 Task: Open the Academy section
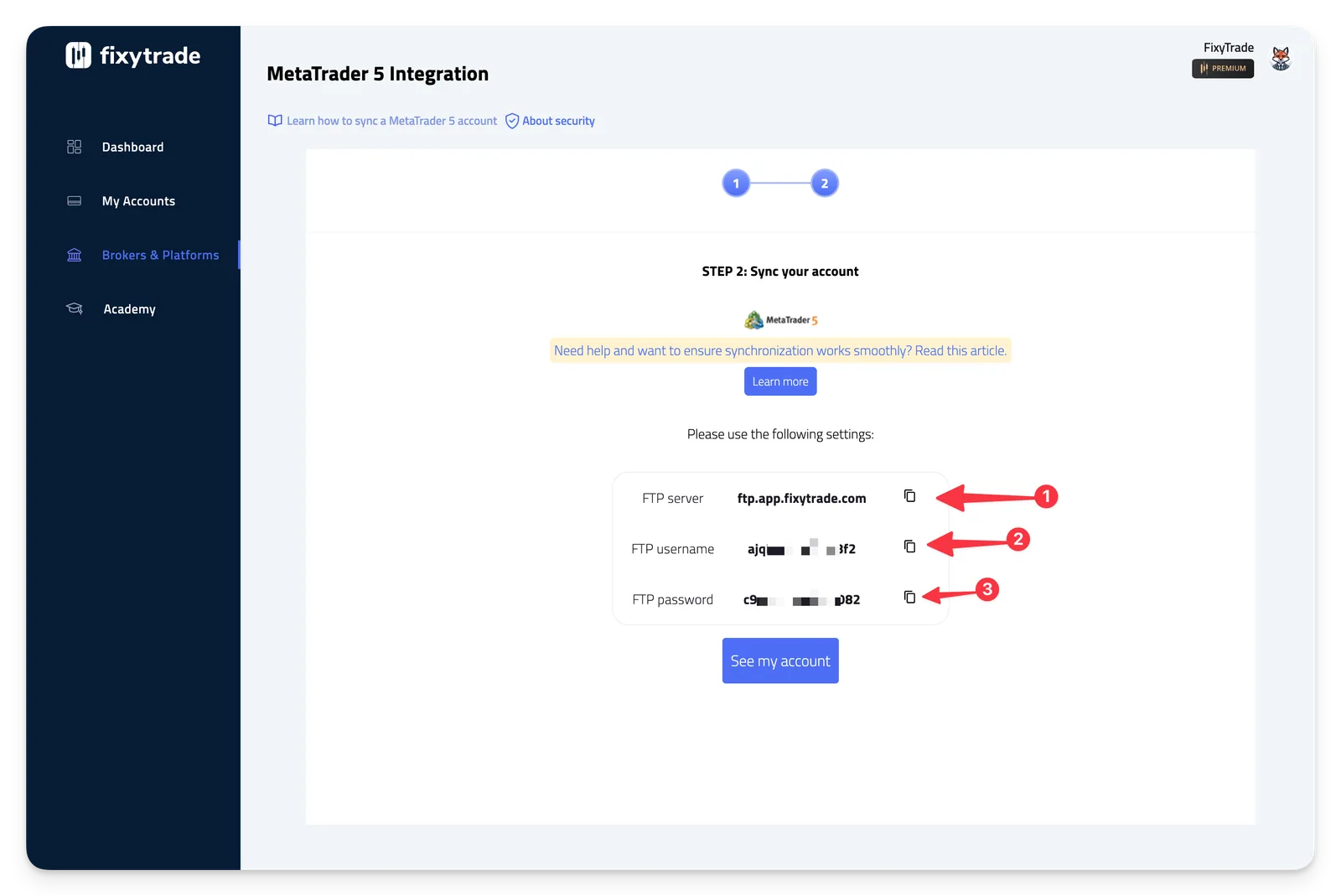[129, 309]
